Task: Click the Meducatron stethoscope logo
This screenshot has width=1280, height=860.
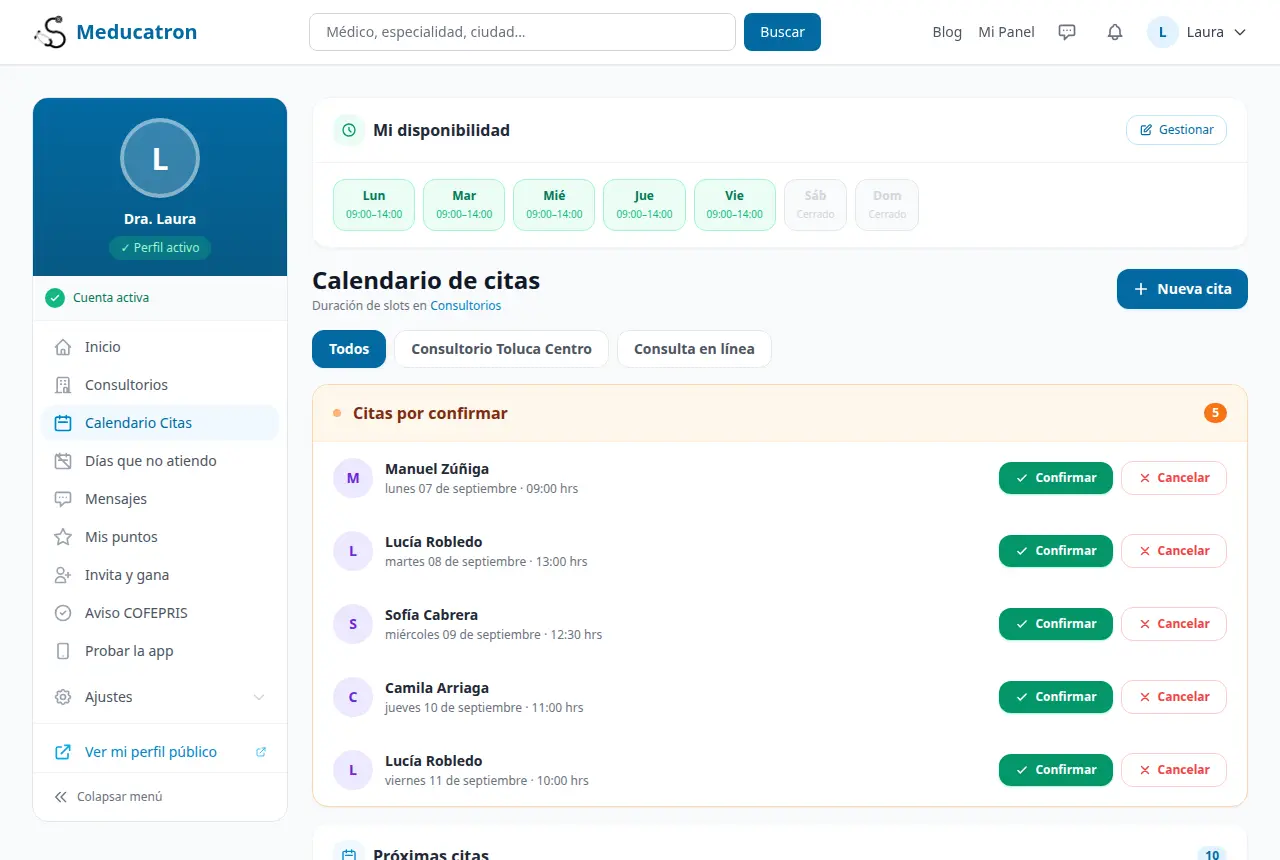Action: click(x=50, y=32)
